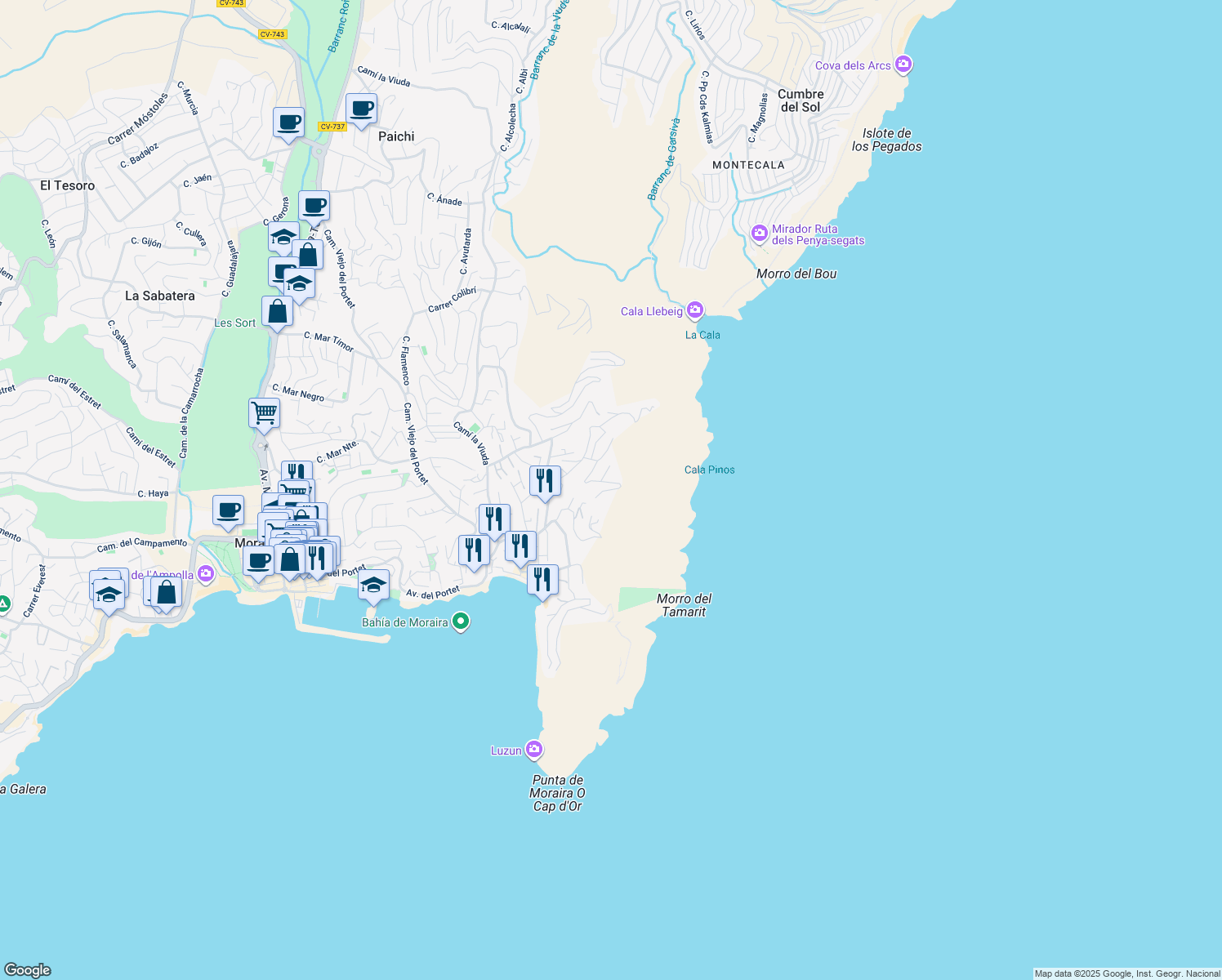Open the Luzun landmark icon near Punta de Moraira

point(535,749)
